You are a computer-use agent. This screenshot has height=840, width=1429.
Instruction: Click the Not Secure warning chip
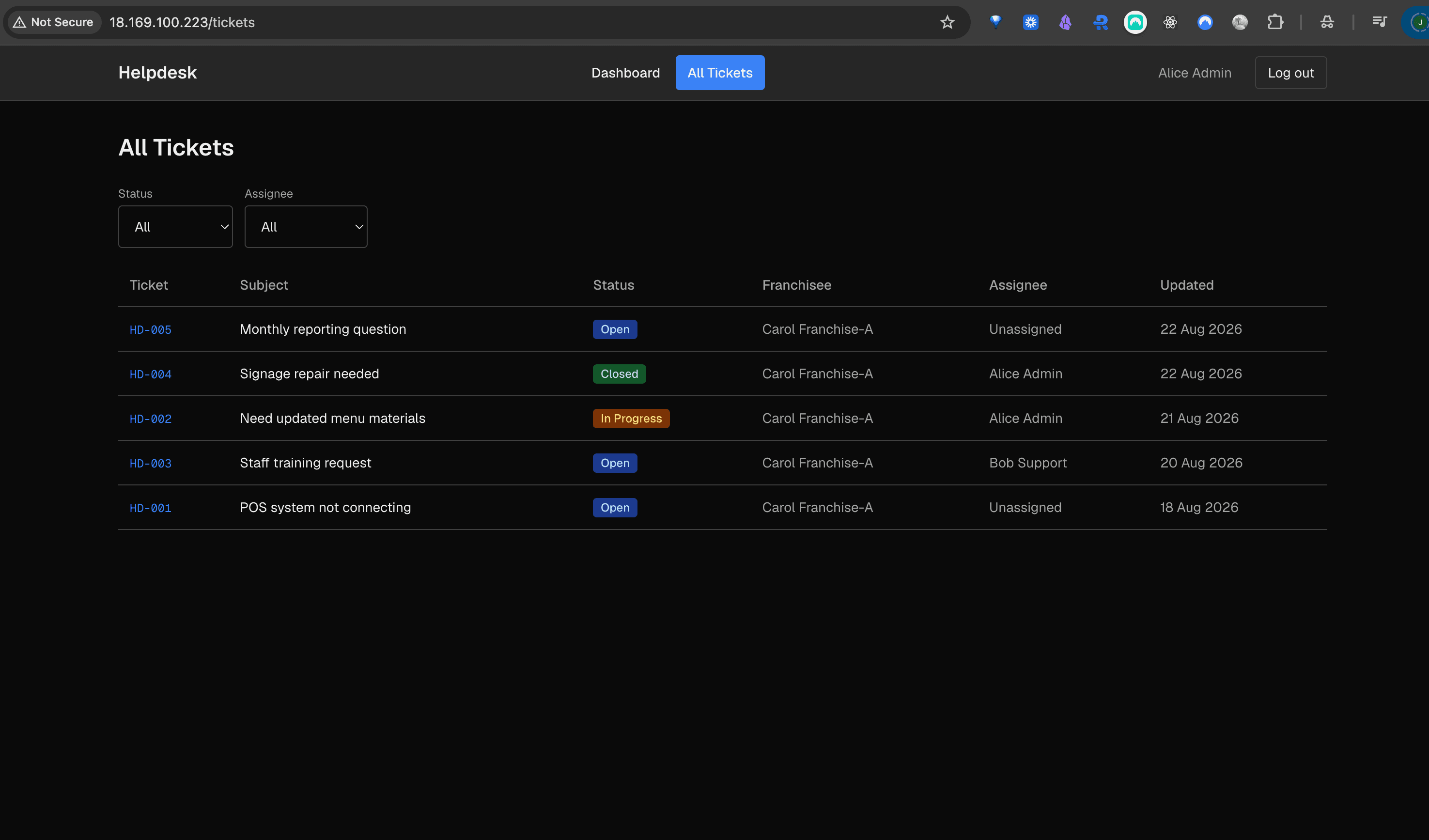point(54,22)
